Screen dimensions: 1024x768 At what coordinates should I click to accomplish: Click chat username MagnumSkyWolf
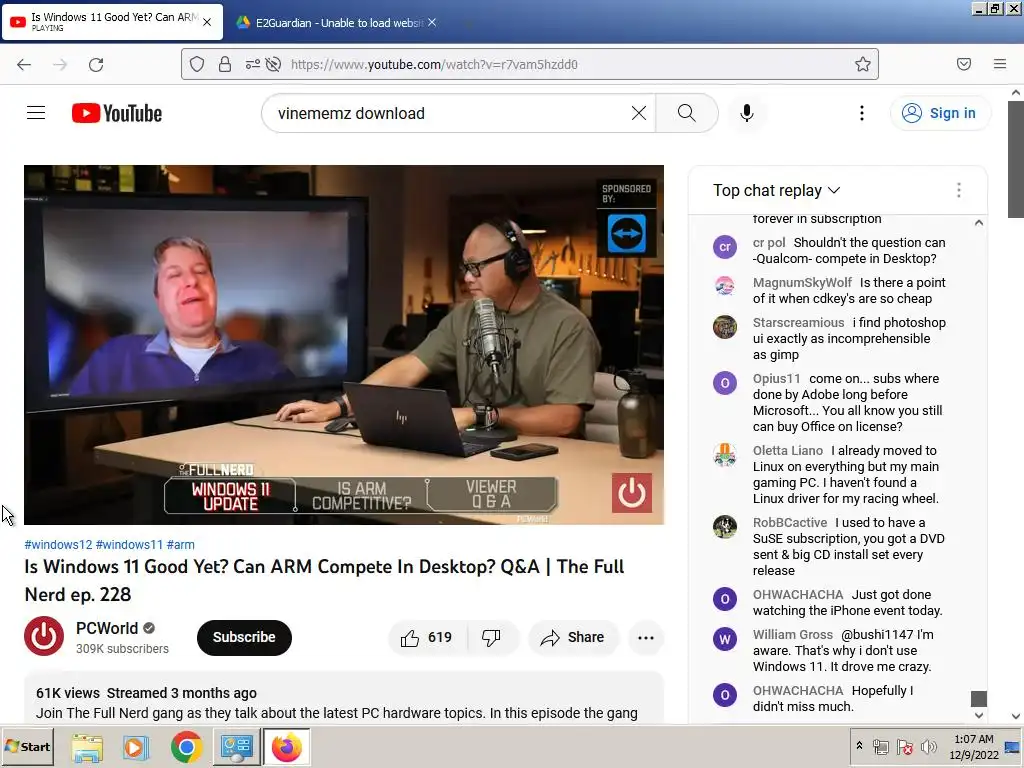[802, 282]
